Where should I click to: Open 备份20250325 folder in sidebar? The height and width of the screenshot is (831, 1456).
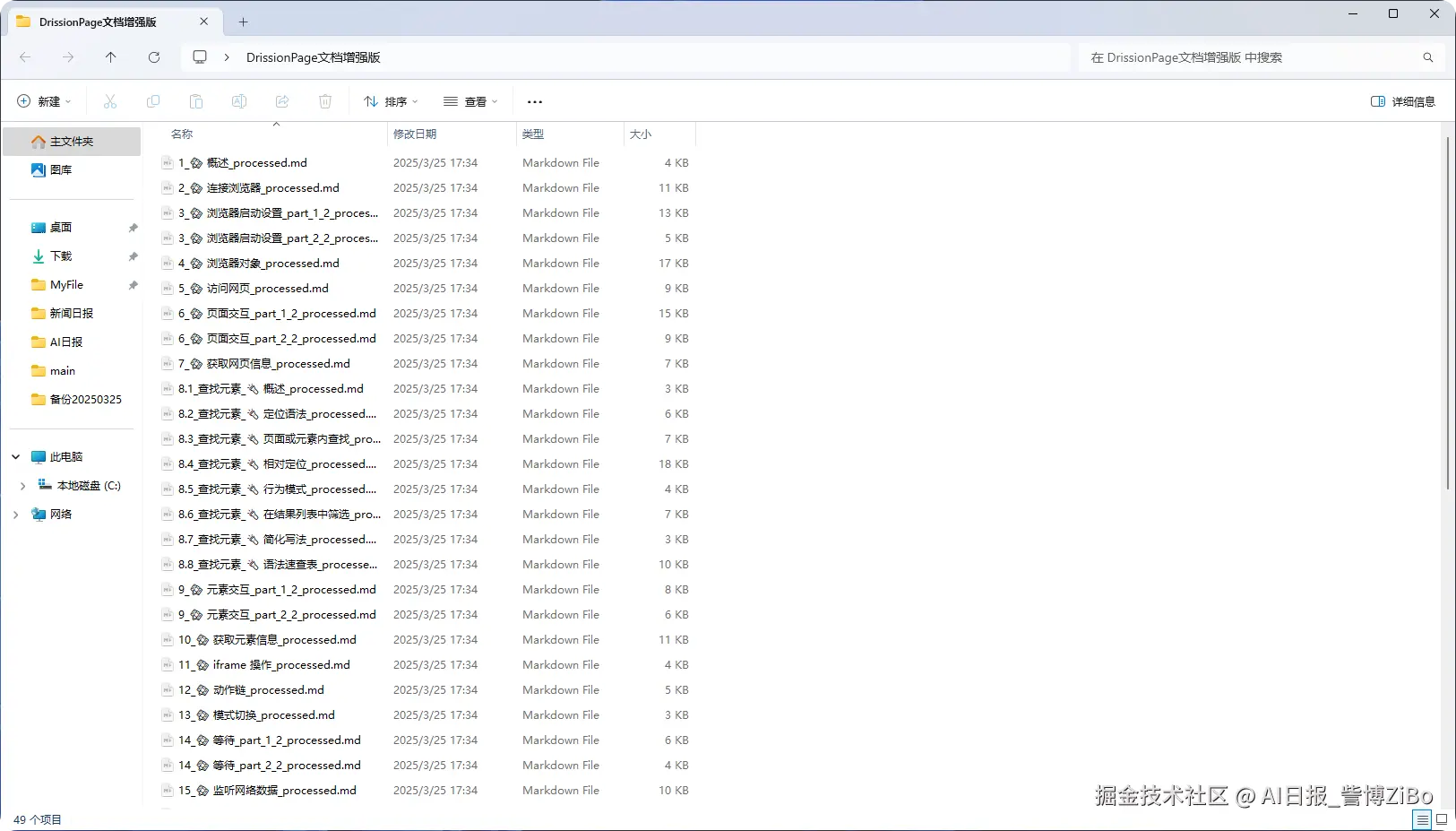pyautogui.click(x=73, y=400)
